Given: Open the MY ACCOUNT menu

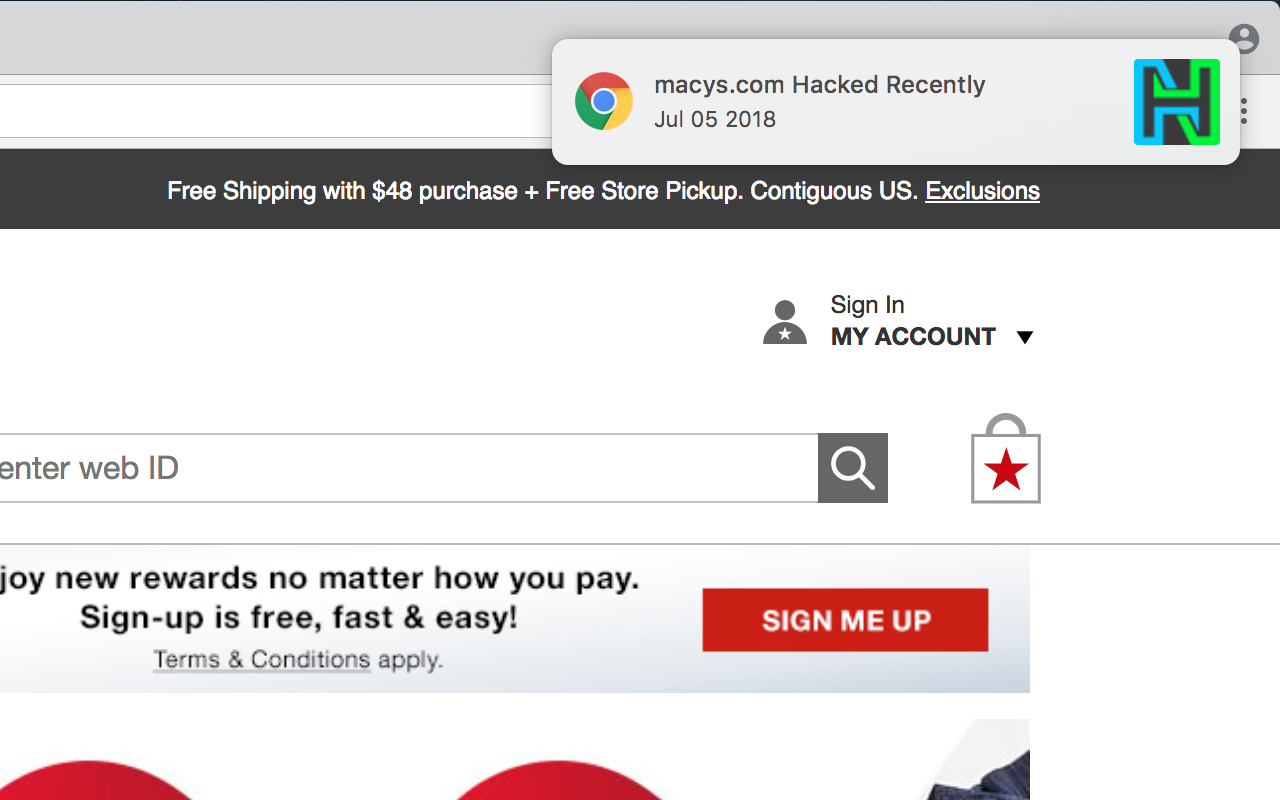Looking at the screenshot, I should [913, 337].
